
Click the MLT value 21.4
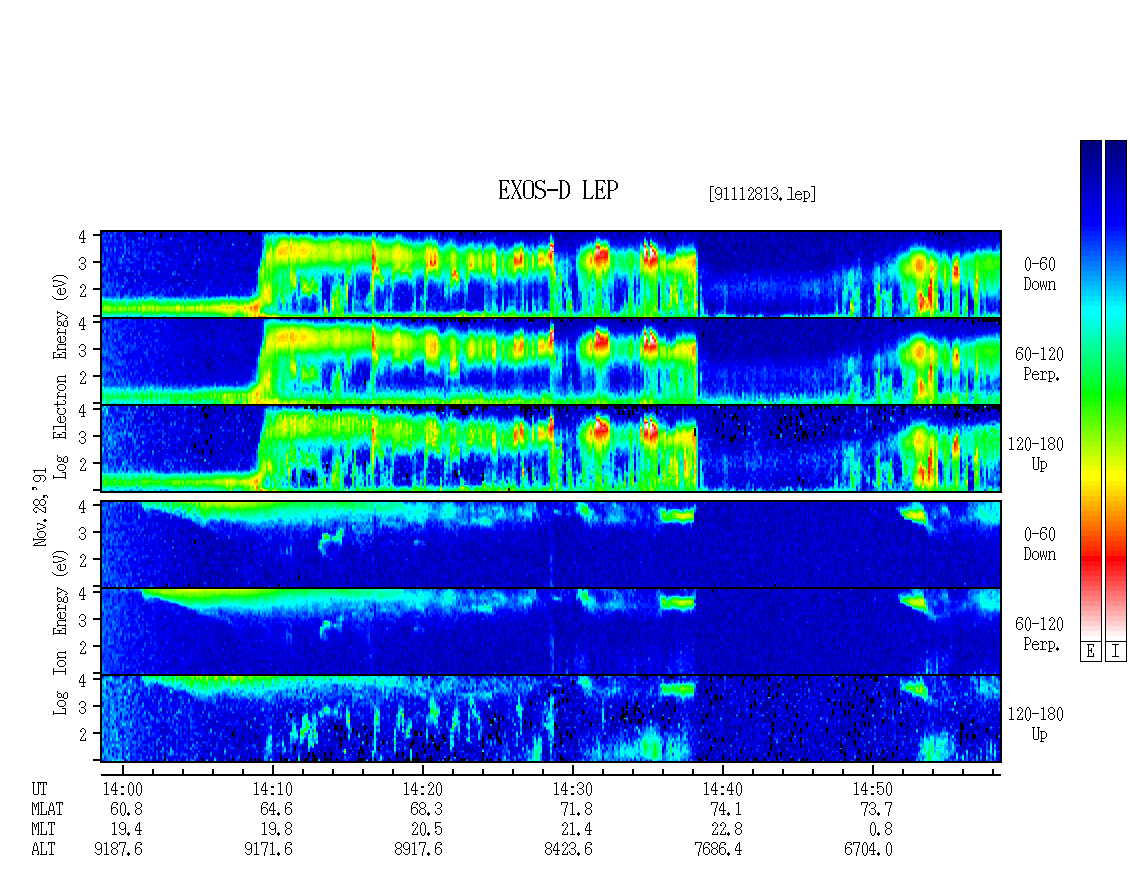(x=576, y=830)
